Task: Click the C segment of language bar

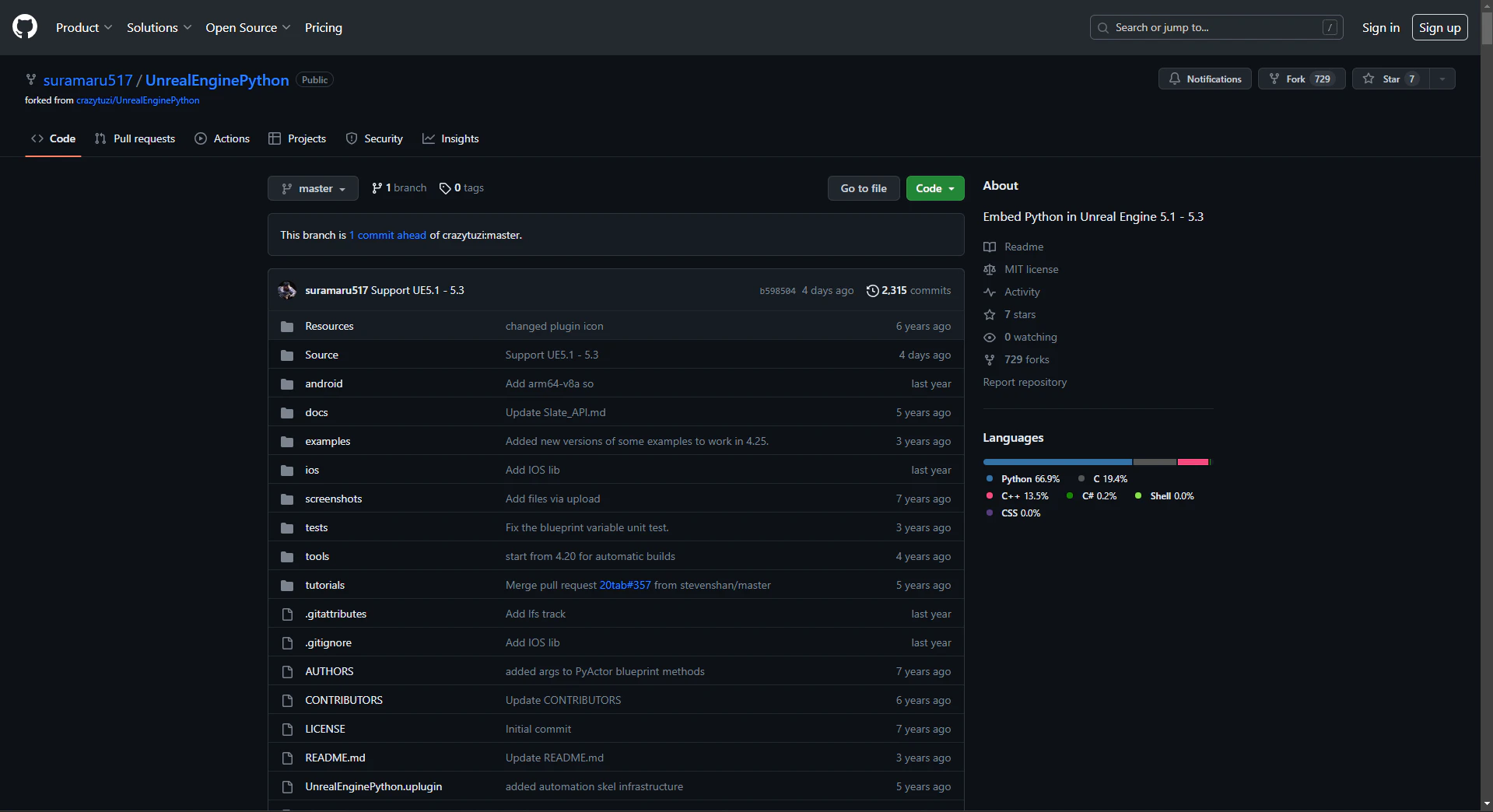Action: point(1155,462)
